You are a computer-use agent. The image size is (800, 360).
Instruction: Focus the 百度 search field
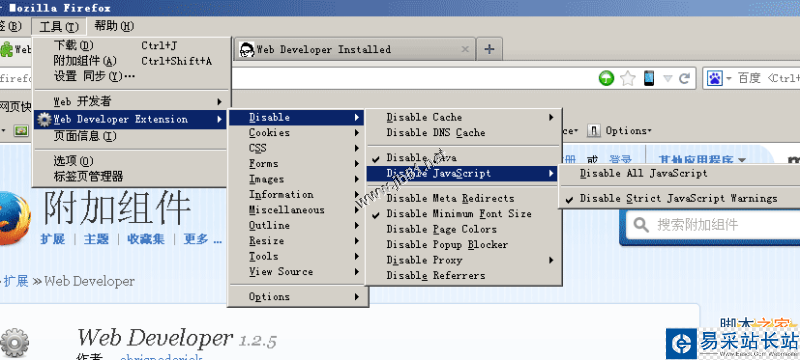tap(768, 79)
